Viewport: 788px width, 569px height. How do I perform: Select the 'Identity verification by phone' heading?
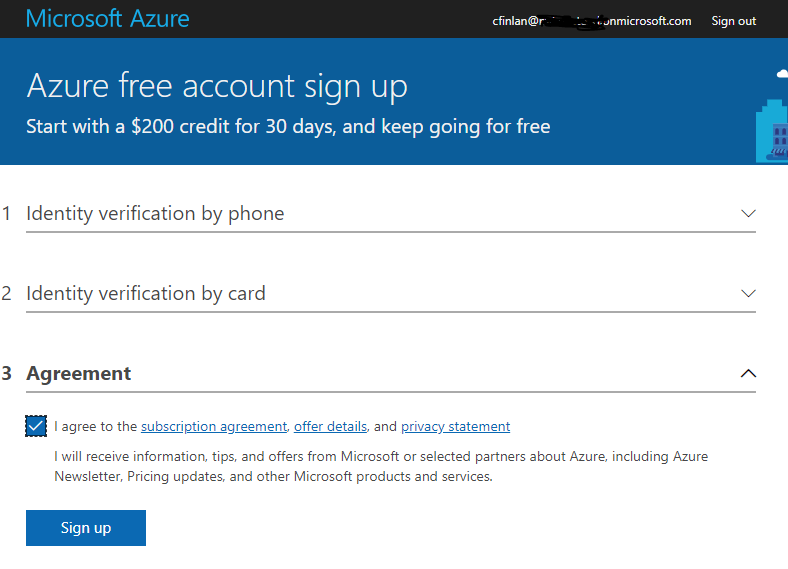click(155, 213)
